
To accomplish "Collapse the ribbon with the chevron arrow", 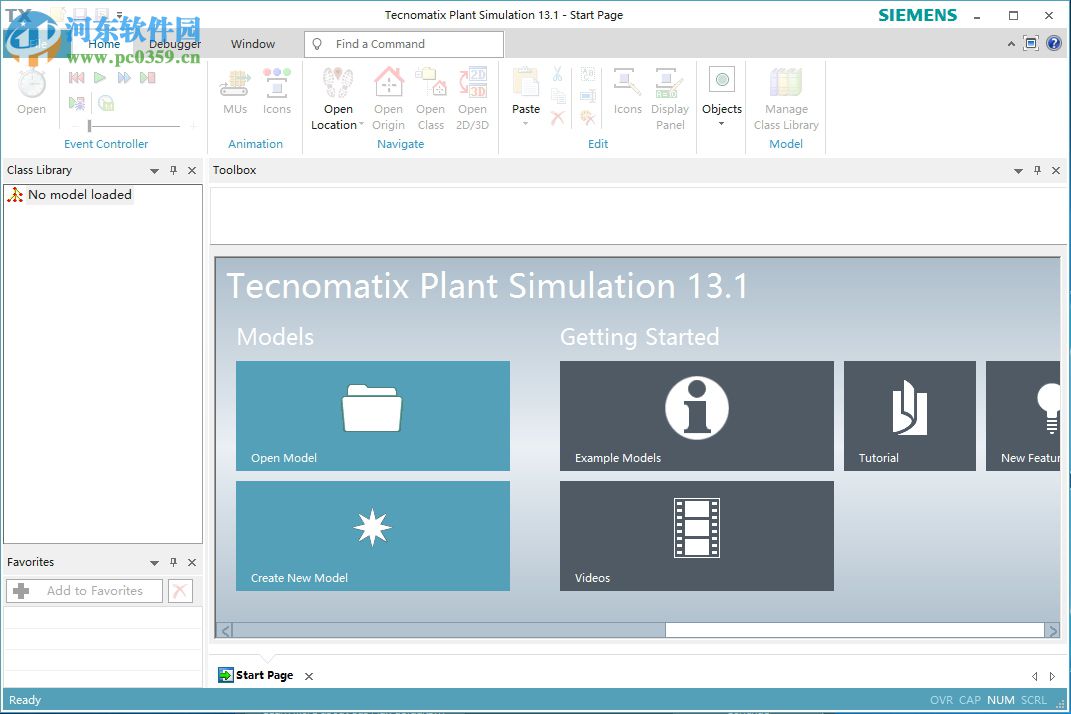I will [x=1009, y=44].
